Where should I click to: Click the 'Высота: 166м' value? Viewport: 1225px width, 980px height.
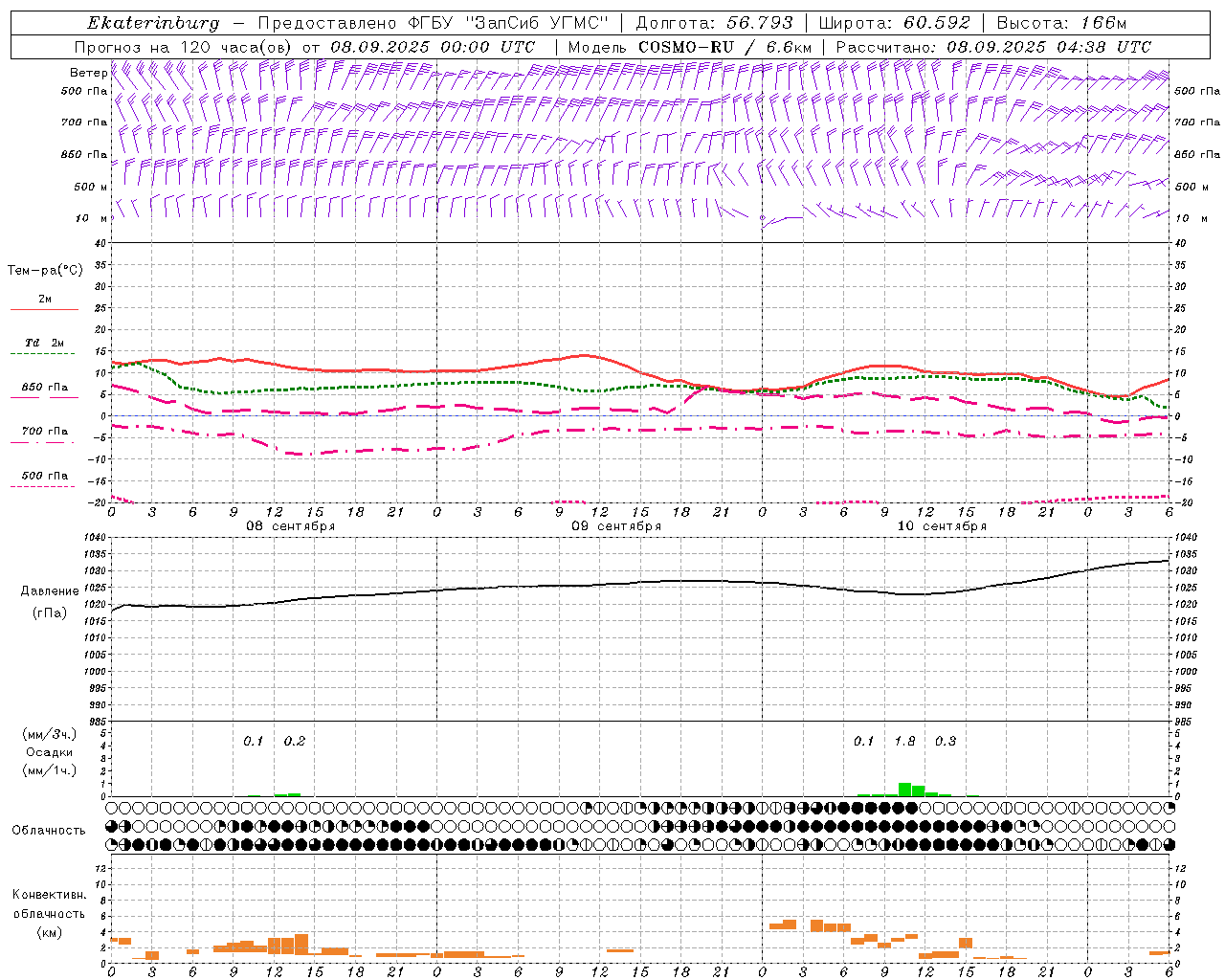(1061, 23)
